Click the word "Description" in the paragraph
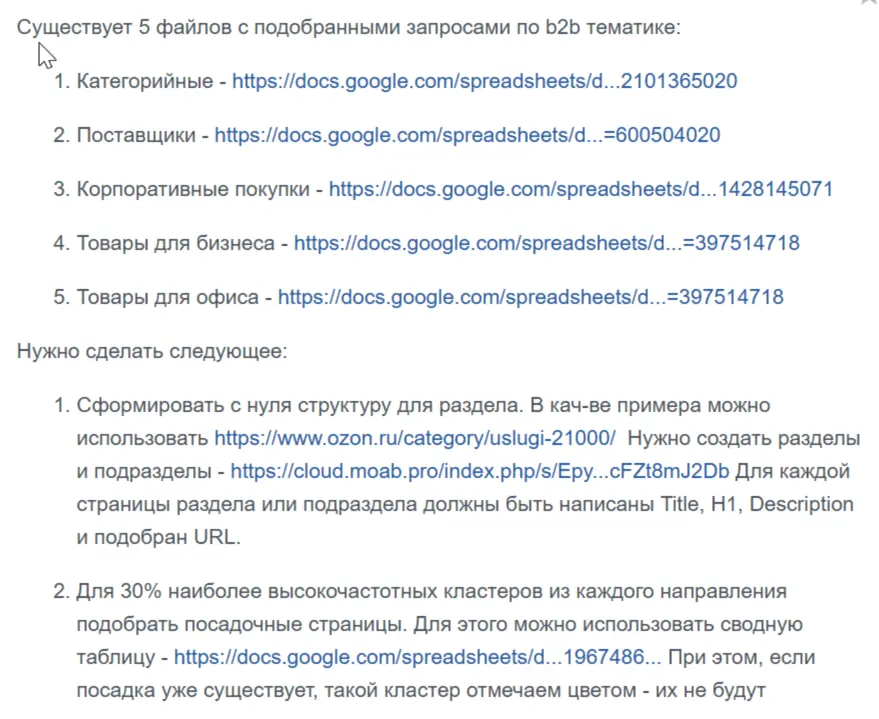The image size is (879, 719). pyautogui.click(x=801, y=504)
